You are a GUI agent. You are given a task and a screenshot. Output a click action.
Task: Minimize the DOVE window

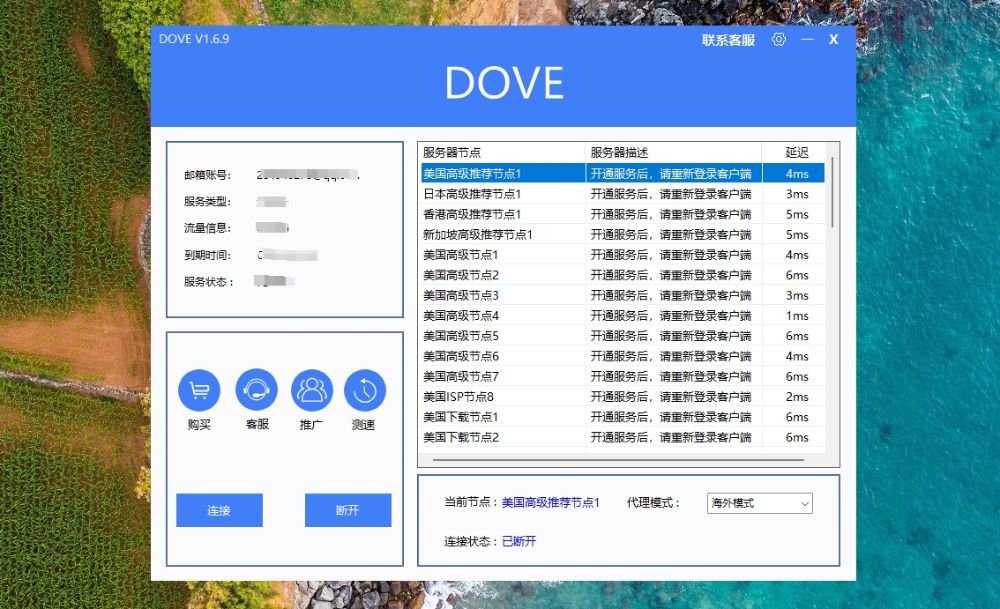point(807,40)
